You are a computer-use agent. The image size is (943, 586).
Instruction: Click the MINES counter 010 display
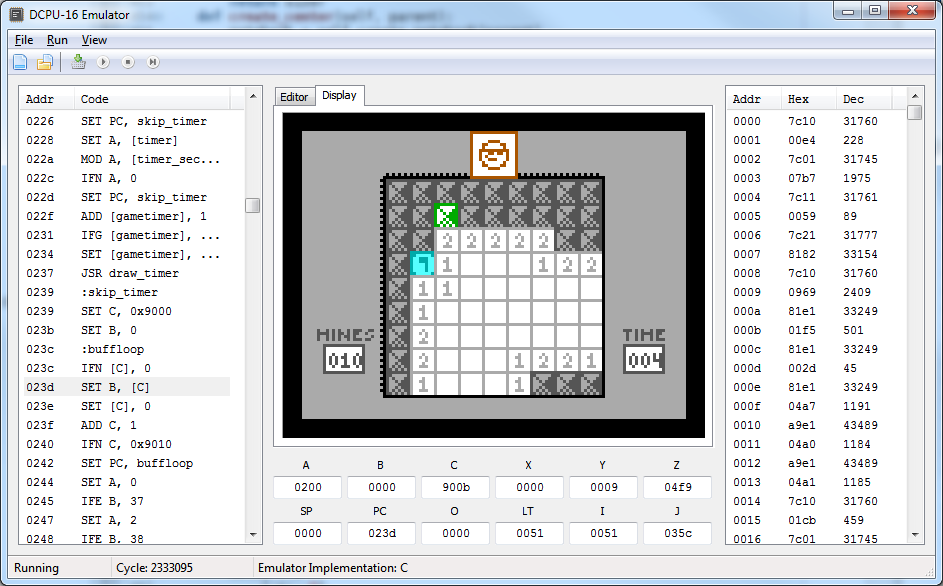point(344,360)
